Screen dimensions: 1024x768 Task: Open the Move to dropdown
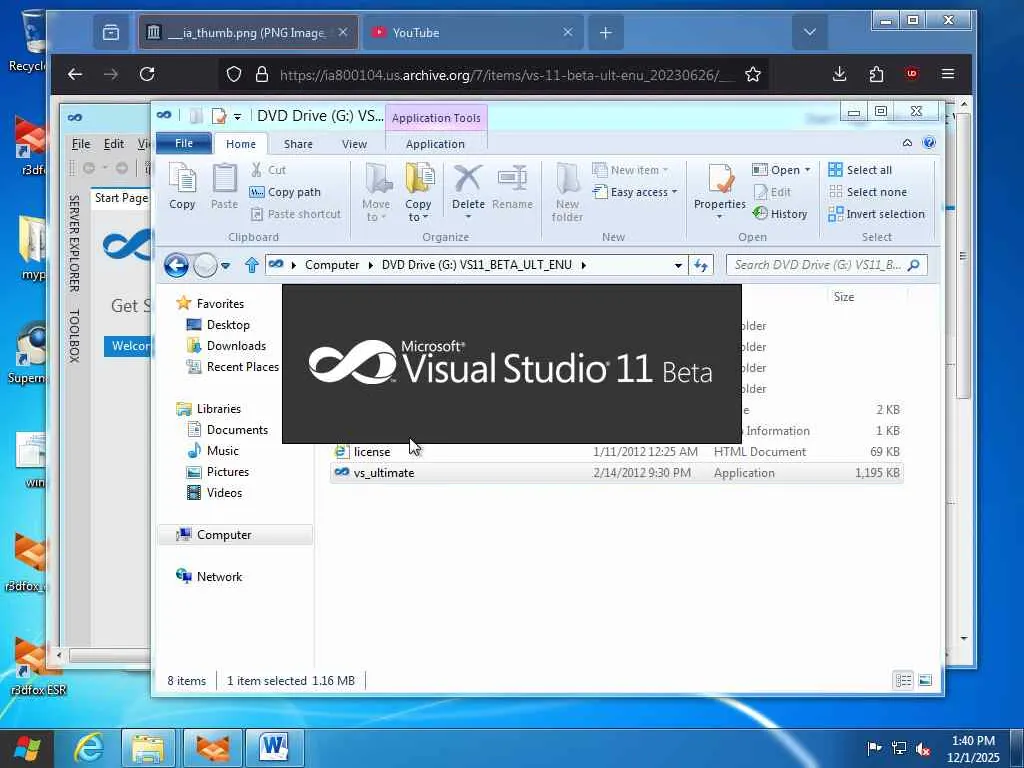click(376, 193)
